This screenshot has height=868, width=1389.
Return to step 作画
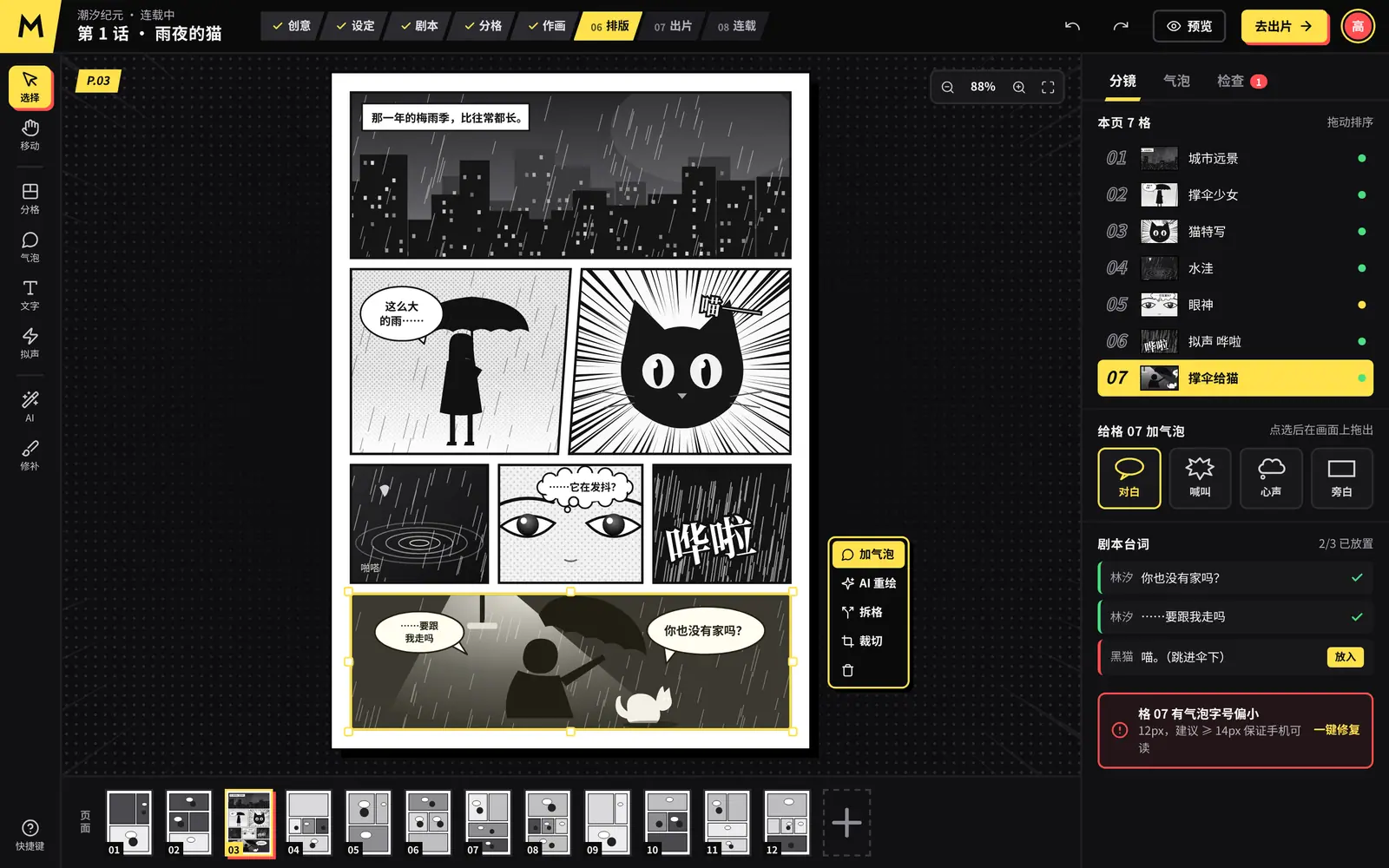(x=547, y=26)
